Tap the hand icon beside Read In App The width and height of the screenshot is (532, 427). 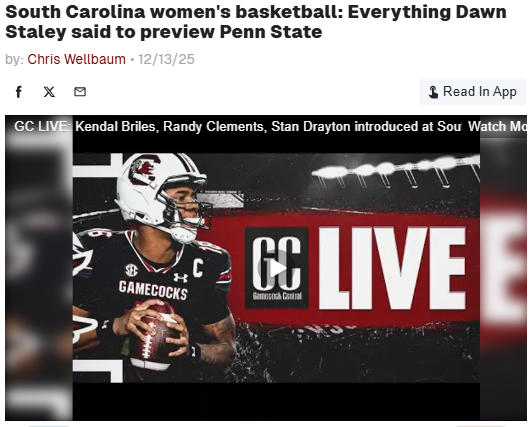pyautogui.click(x=433, y=92)
